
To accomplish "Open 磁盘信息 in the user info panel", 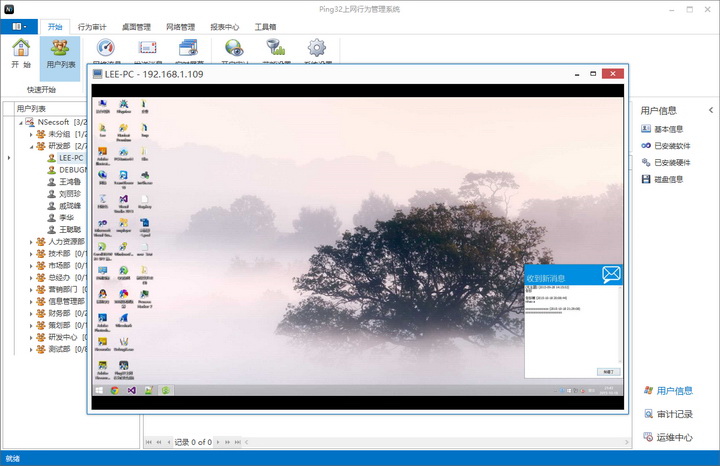I will coord(662,179).
